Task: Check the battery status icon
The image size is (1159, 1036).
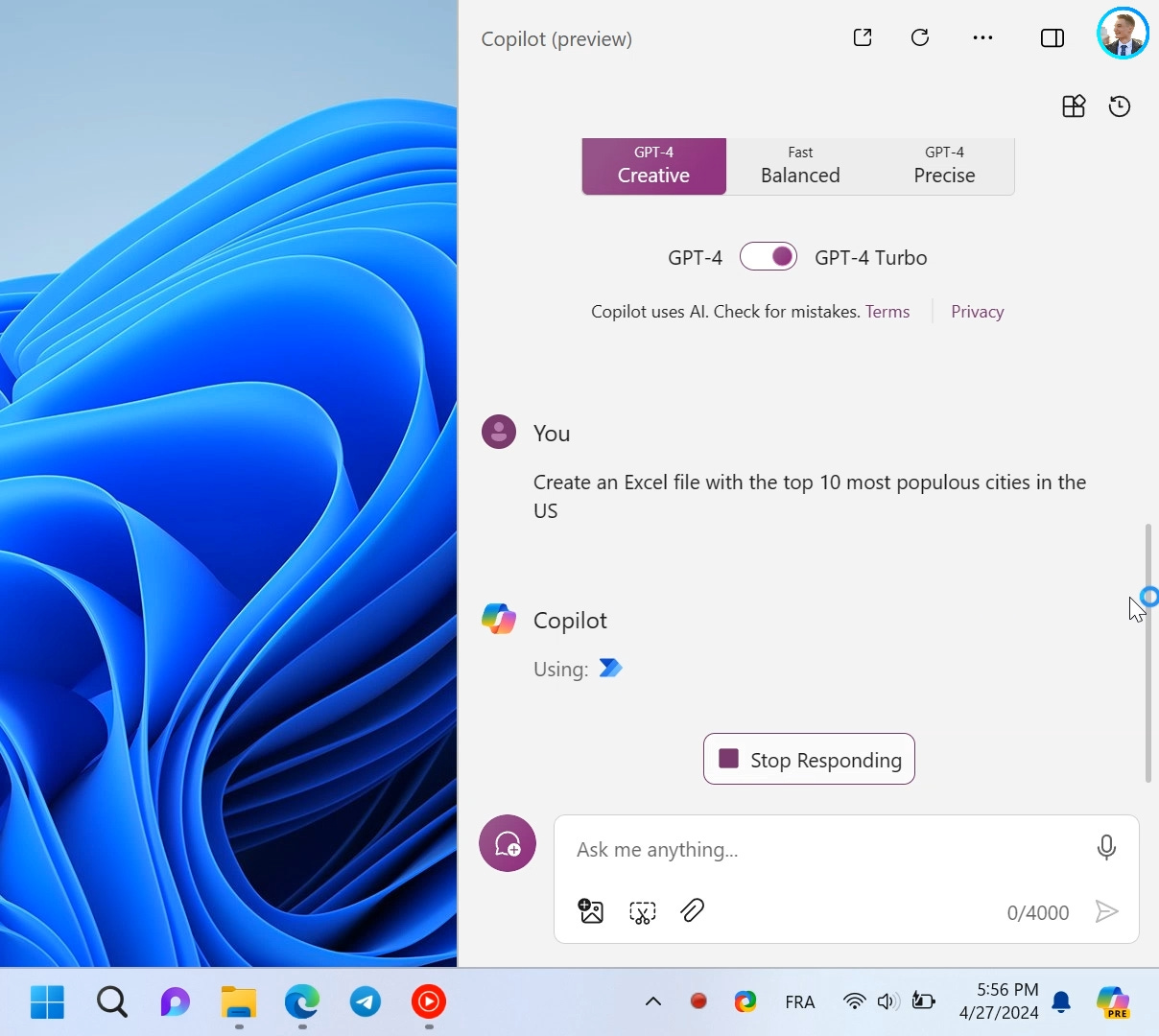Action: click(x=923, y=1001)
